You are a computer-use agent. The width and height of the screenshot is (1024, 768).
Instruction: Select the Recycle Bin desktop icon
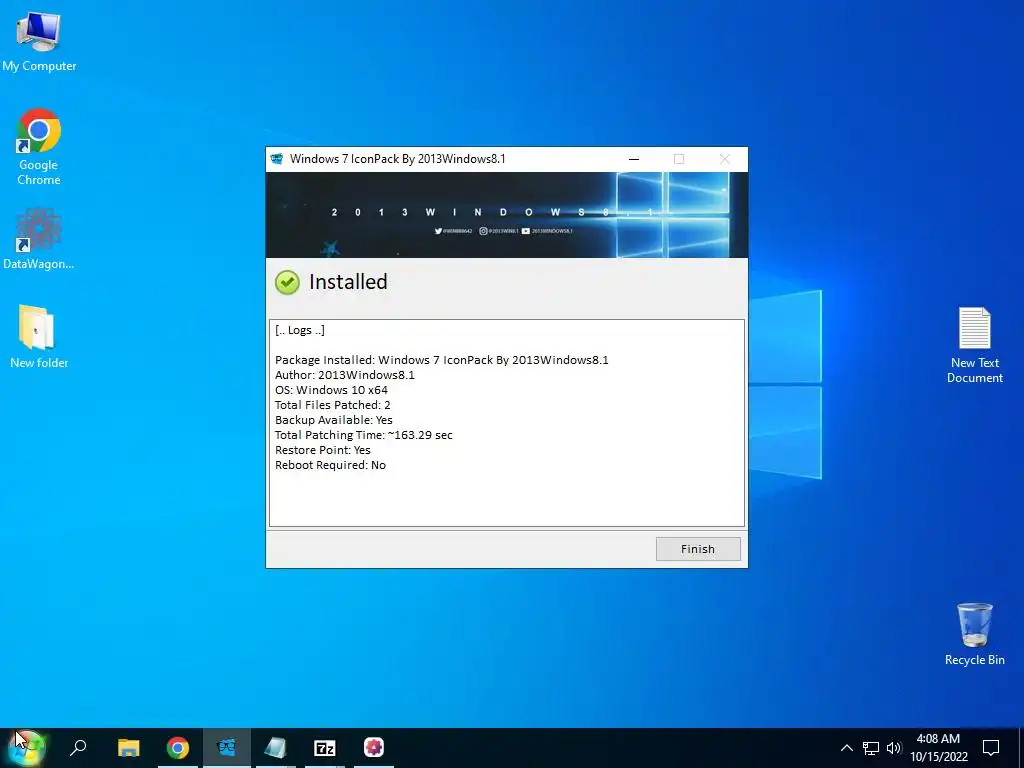pyautogui.click(x=974, y=634)
